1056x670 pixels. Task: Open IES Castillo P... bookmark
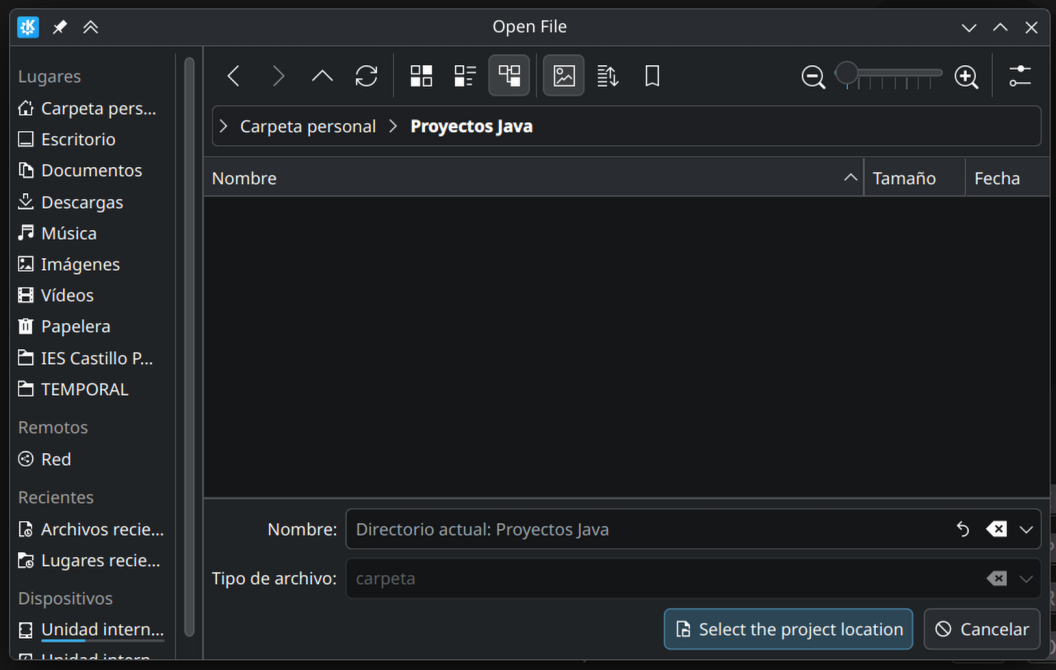(92, 358)
